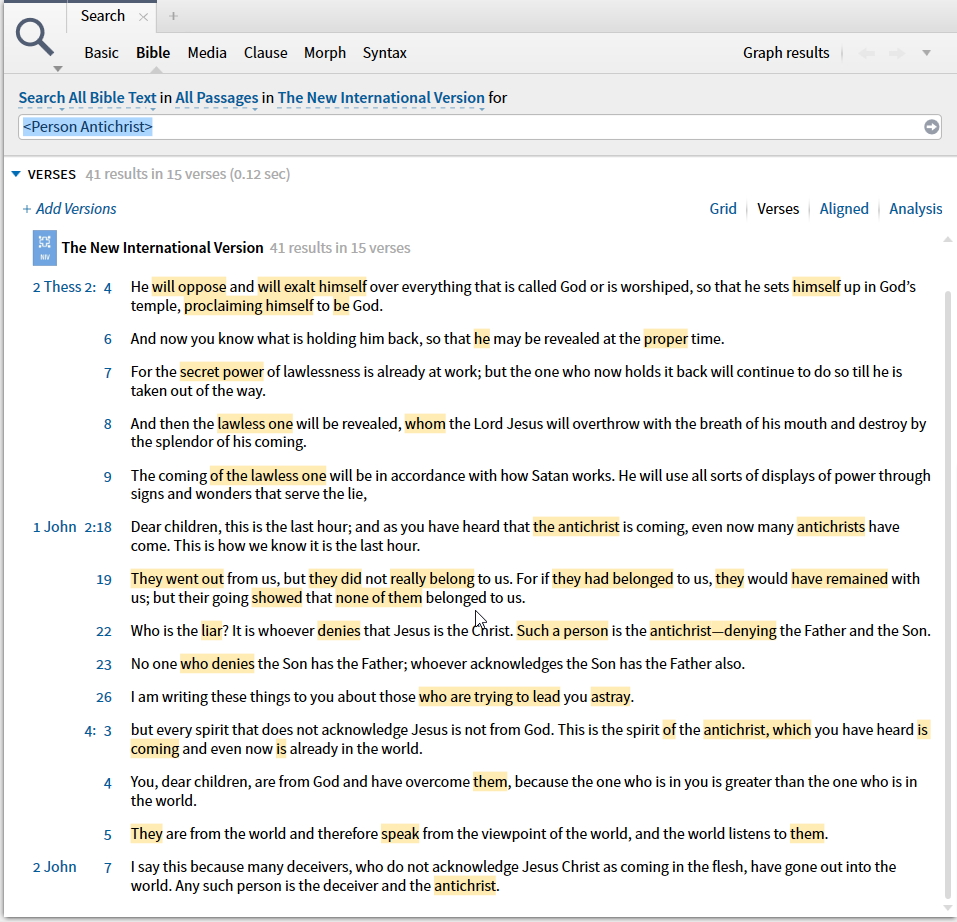
Task: Open the Syntax search type
Action: tap(385, 53)
